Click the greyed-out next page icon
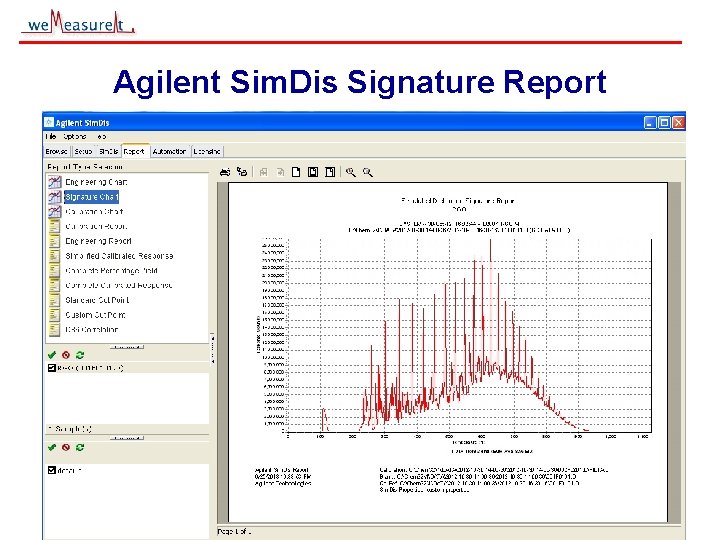This screenshot has width=720, height=540. [x=280, y=172]
